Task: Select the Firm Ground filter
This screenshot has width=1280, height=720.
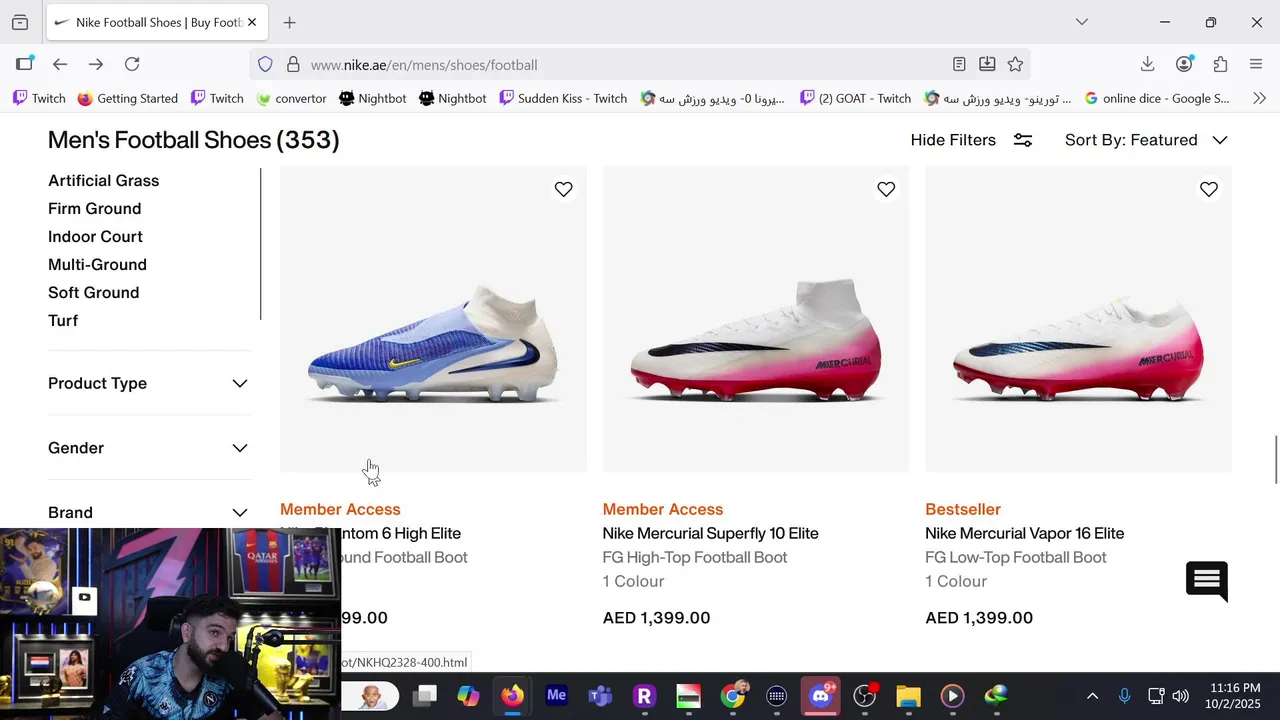Action: click(x=94, y=209)
